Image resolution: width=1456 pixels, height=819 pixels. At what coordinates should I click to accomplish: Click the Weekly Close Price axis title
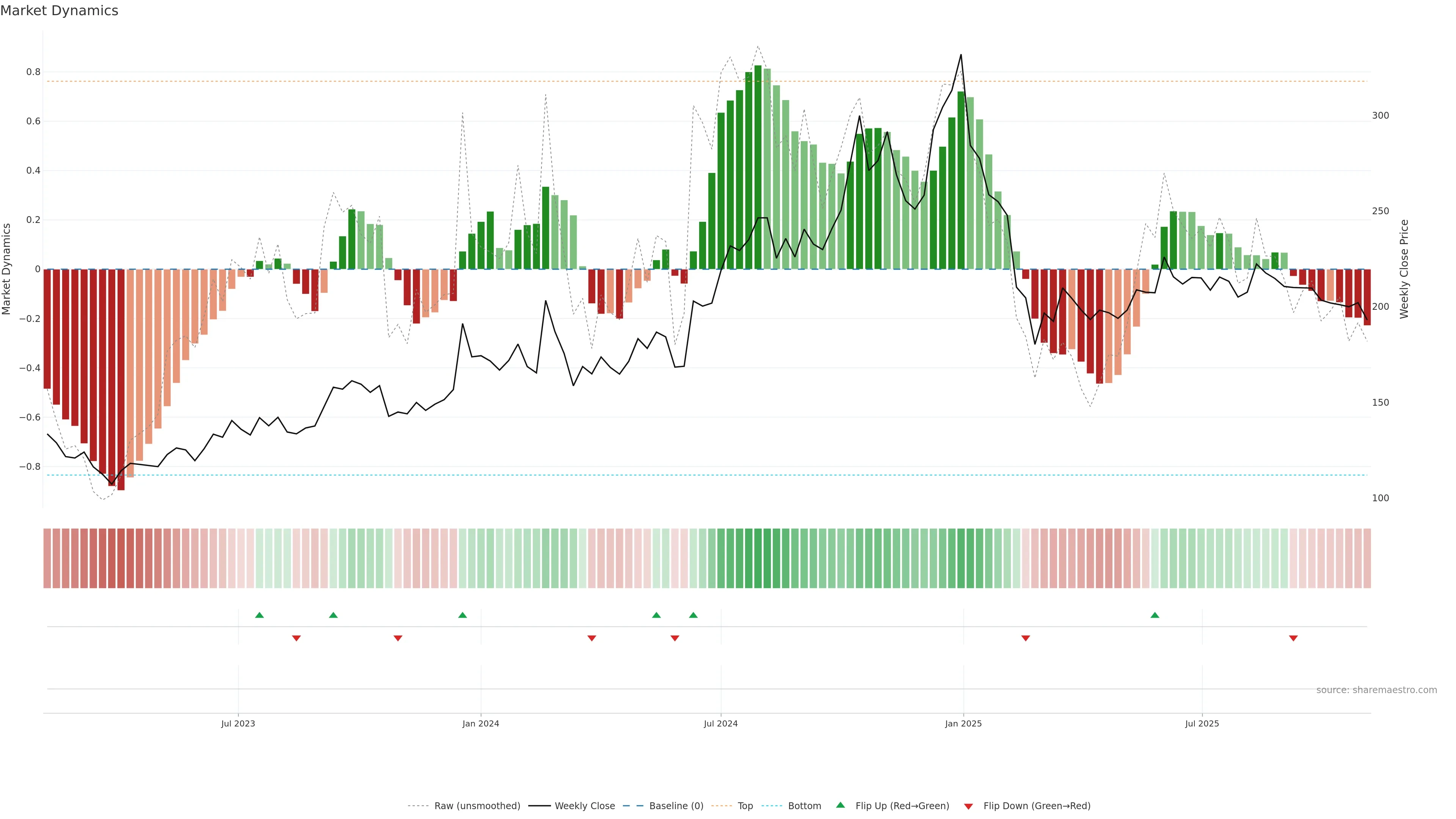click(x=1404, y=269)
